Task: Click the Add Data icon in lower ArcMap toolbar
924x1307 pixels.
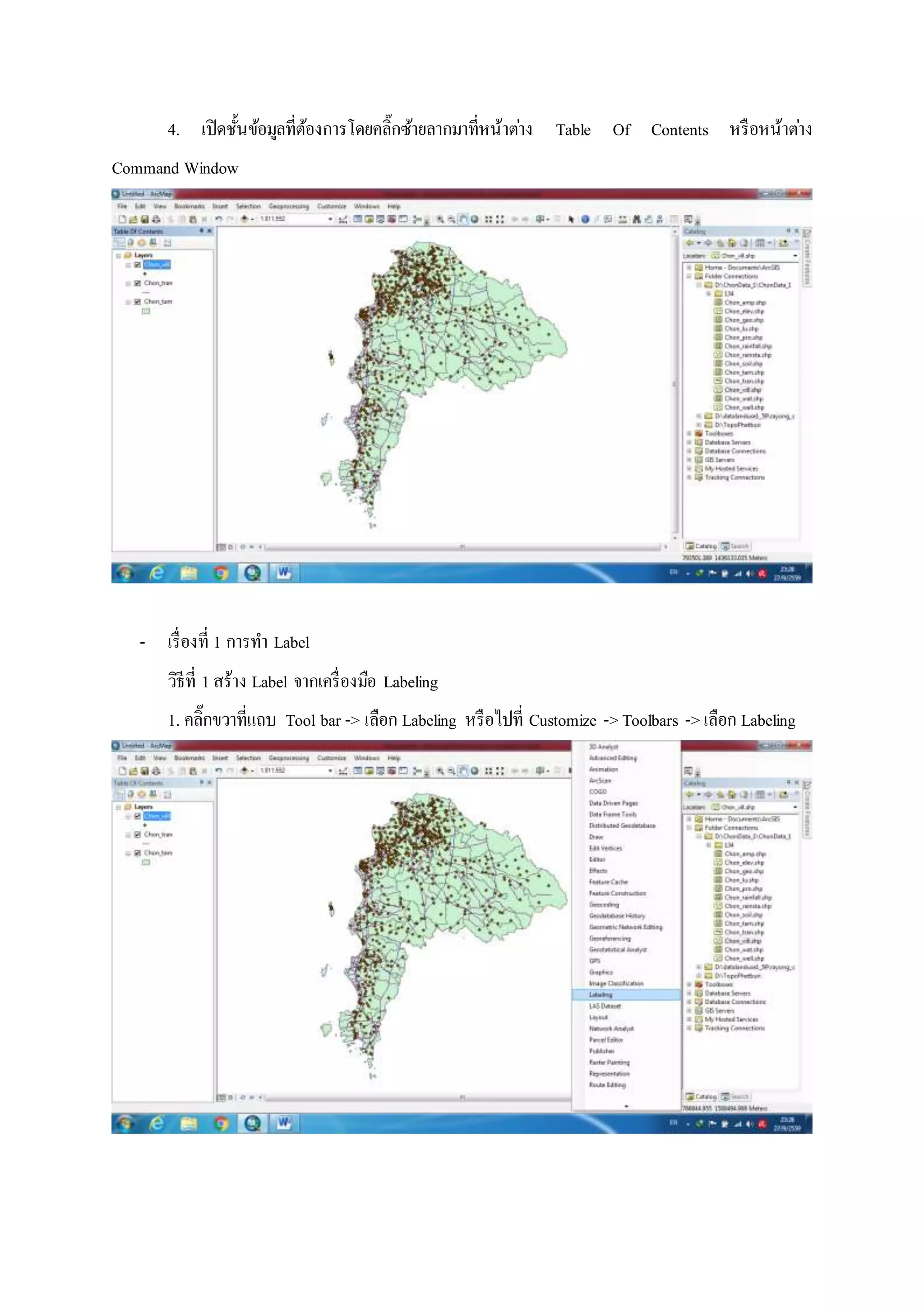Action: (245, 771)
